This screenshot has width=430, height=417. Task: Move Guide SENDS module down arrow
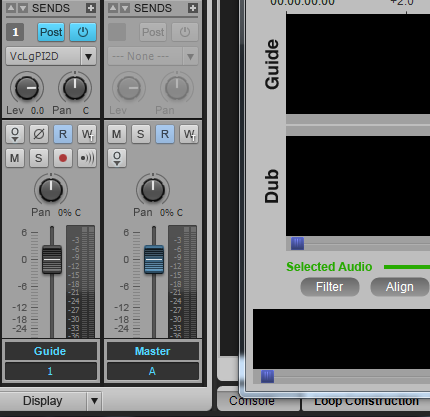coord(23,8)
